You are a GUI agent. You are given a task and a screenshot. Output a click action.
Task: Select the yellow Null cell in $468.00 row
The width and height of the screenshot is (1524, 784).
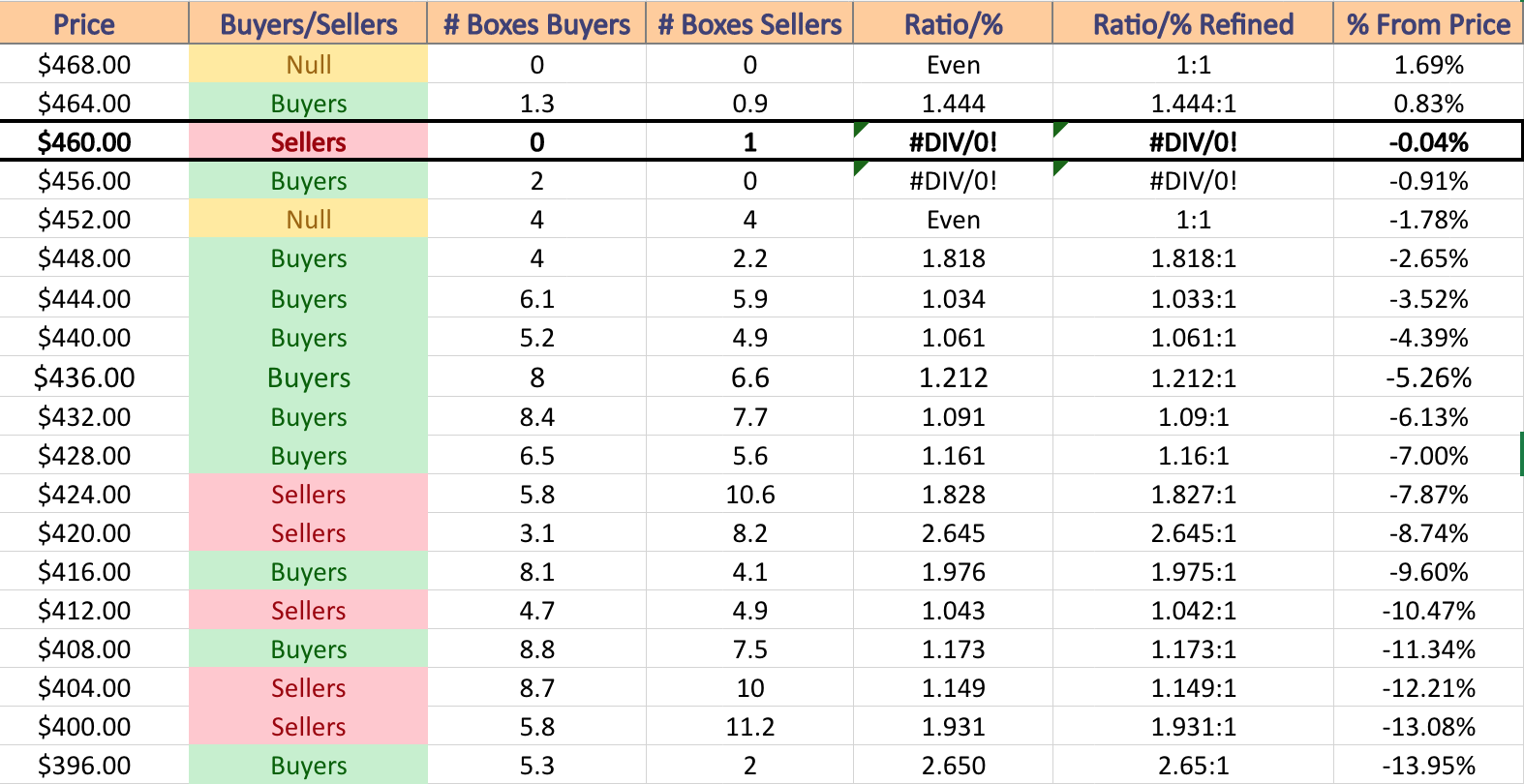pos(308,64)
